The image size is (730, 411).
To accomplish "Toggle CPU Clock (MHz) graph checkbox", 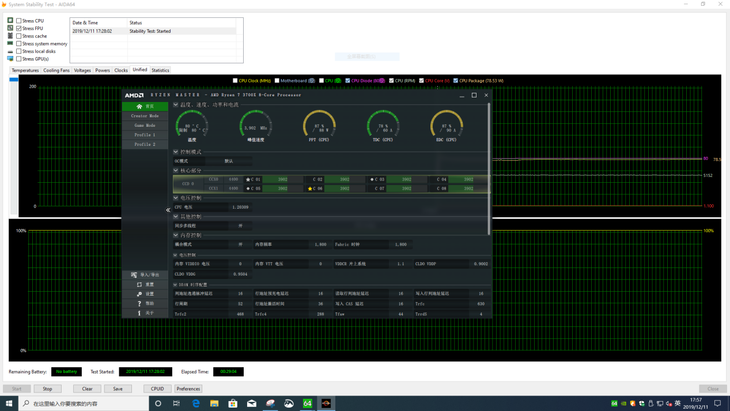I will 235,81.
